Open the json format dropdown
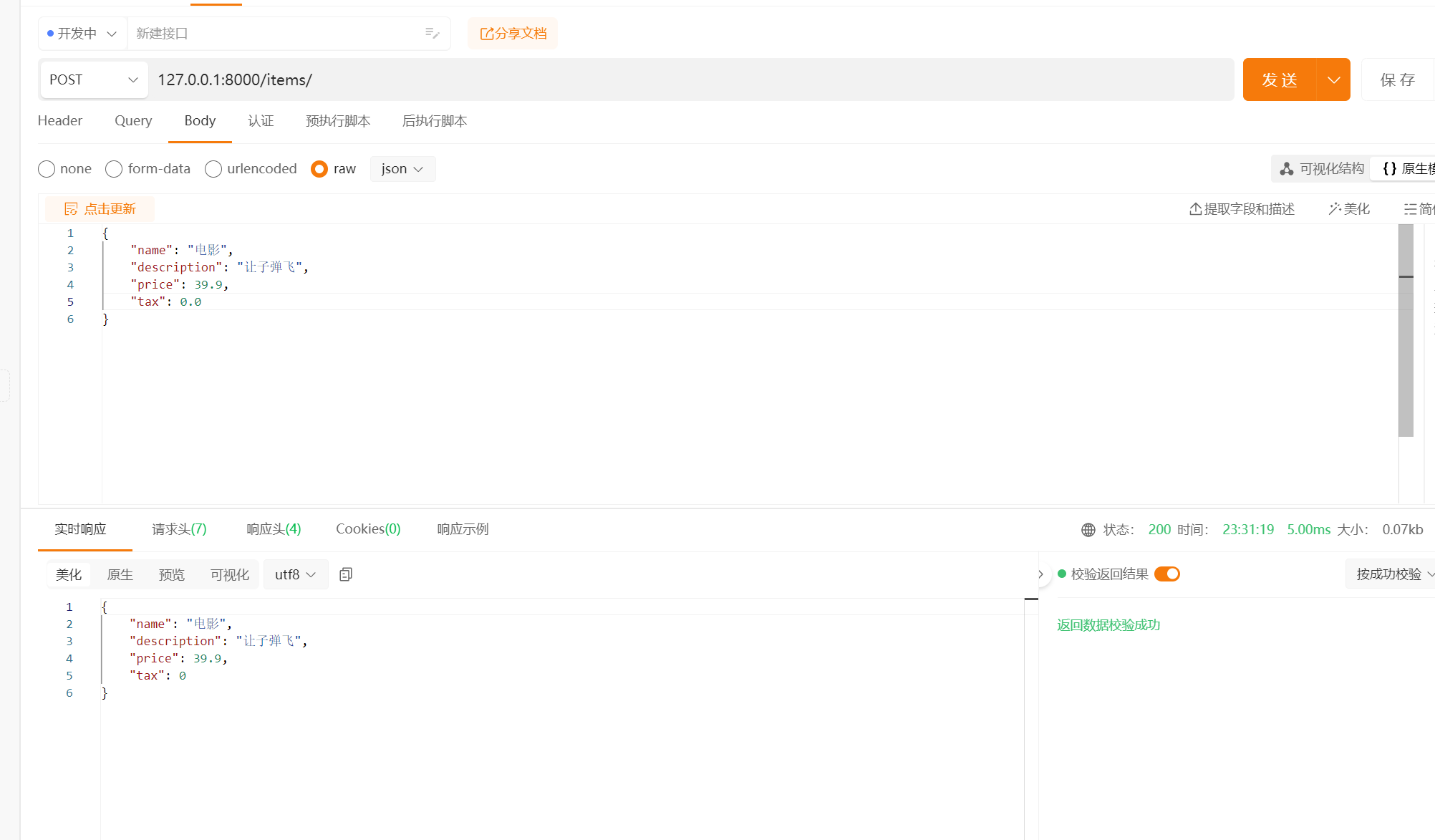The height and width of the screenshot is (840, 1435). (x=402, y=169)
